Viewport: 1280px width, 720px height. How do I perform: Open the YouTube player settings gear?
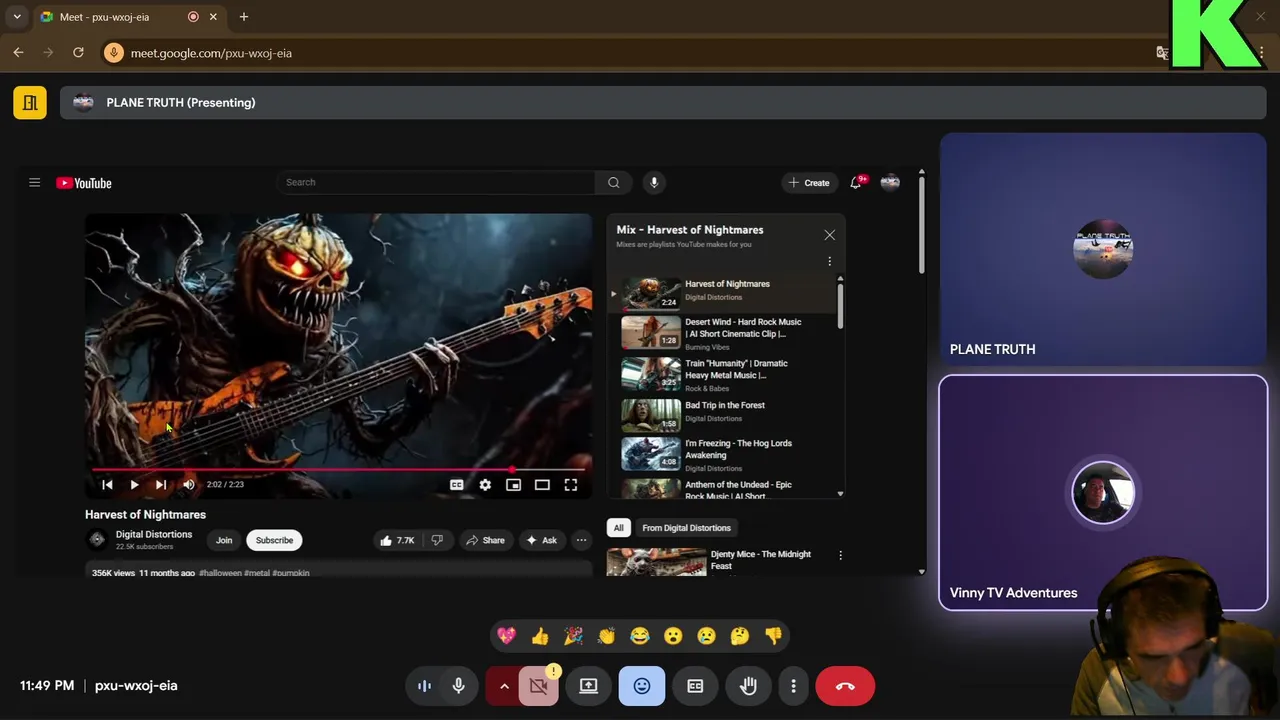pos(485,485)
